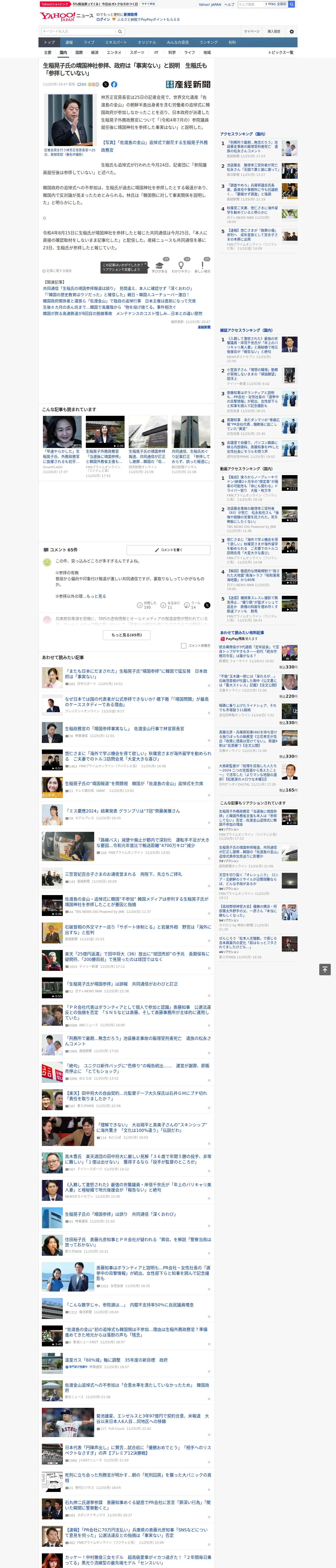Image resolution: width=336 pixels, height=1568 pixels.
Task: Share the top comment on X
Action: (207, 605)
